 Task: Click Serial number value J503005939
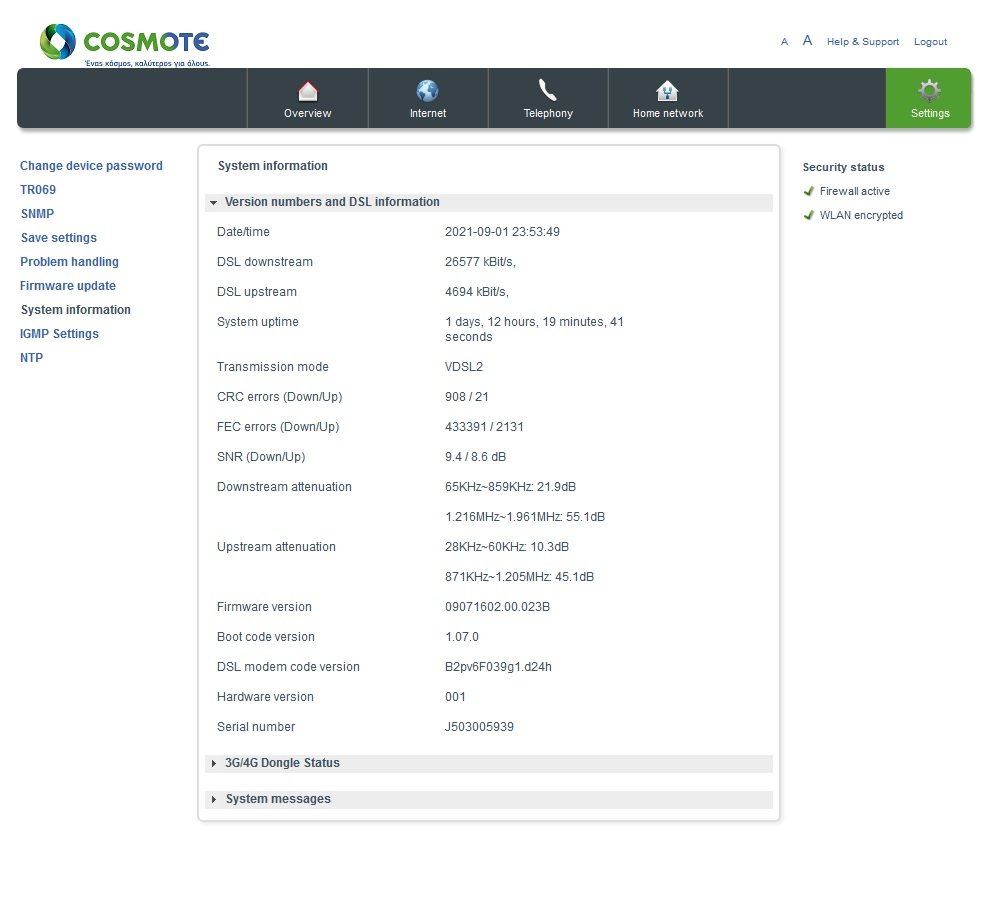(x=480, y=727)
